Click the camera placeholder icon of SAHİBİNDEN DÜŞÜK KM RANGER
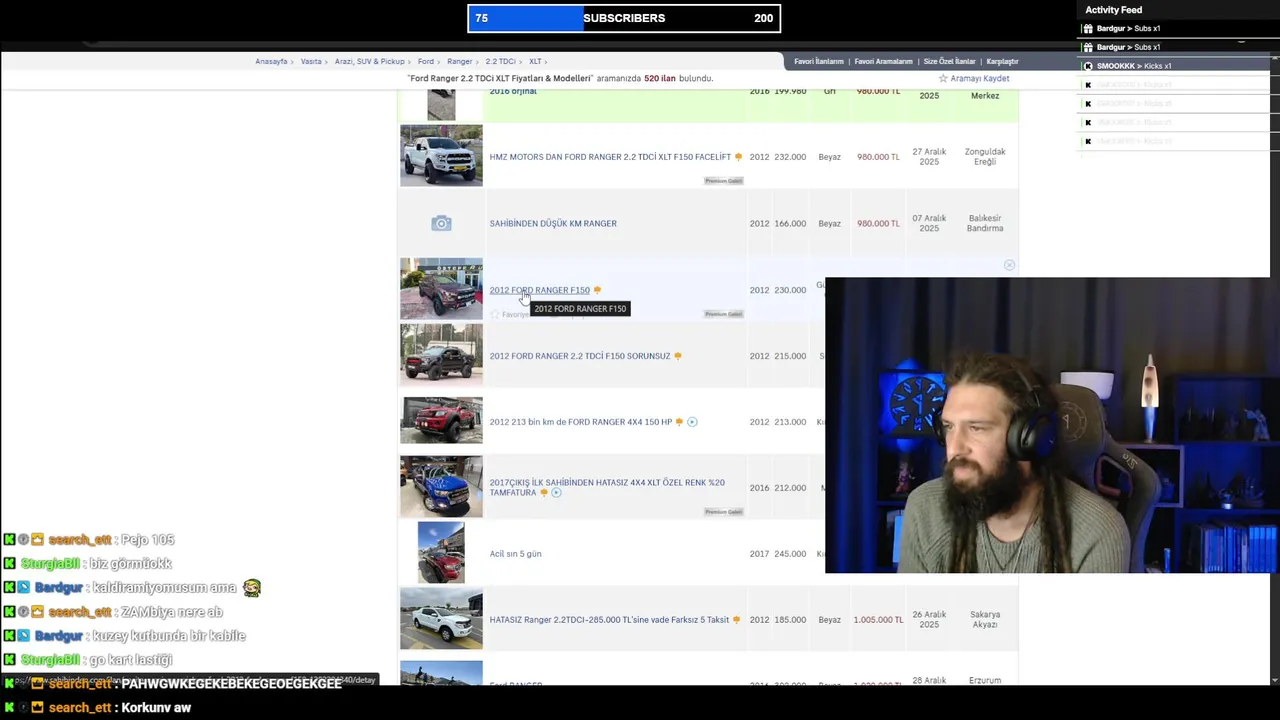Image resolution: width=1280 pixels, height=720 pixels. [x=441, y=223]
